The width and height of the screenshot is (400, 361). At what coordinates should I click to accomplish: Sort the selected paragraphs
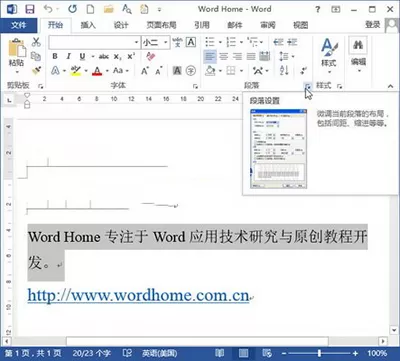284,70
